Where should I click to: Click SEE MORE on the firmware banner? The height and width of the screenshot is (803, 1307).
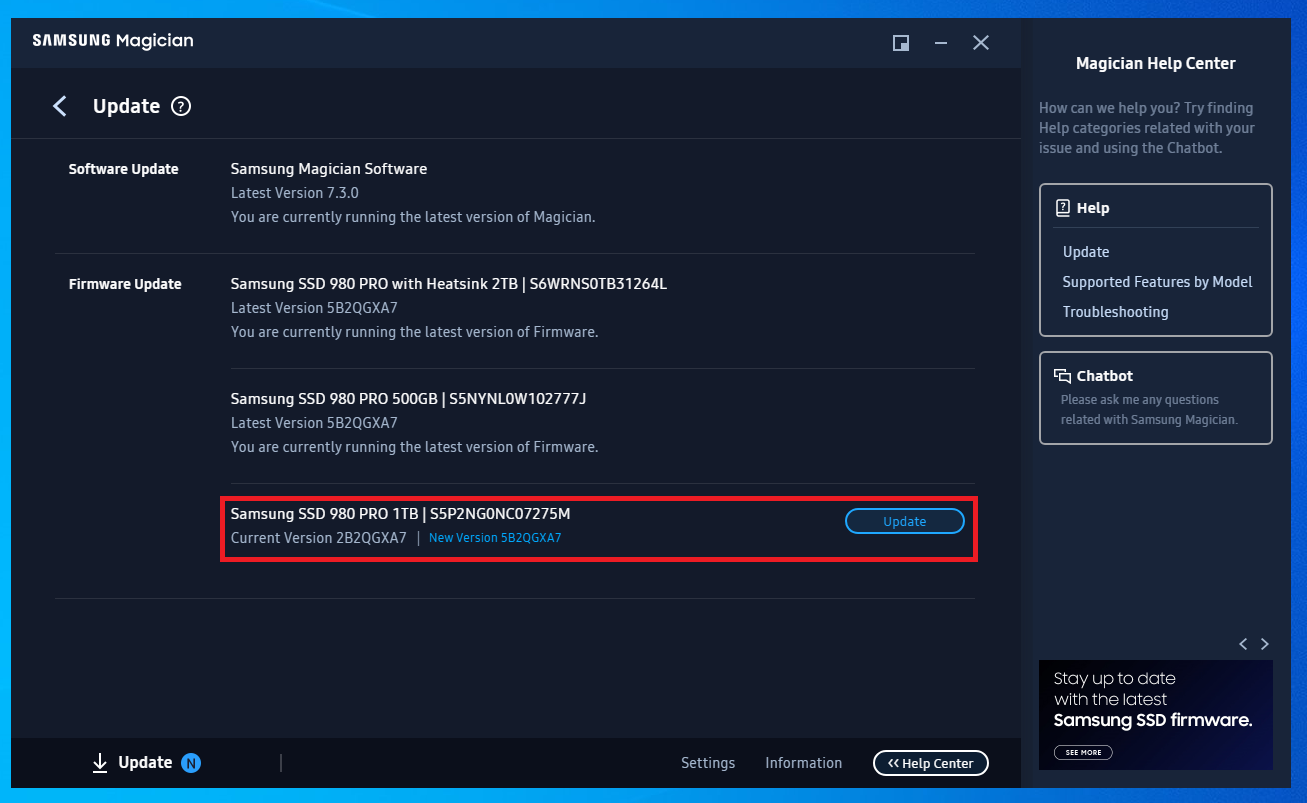1082,751
